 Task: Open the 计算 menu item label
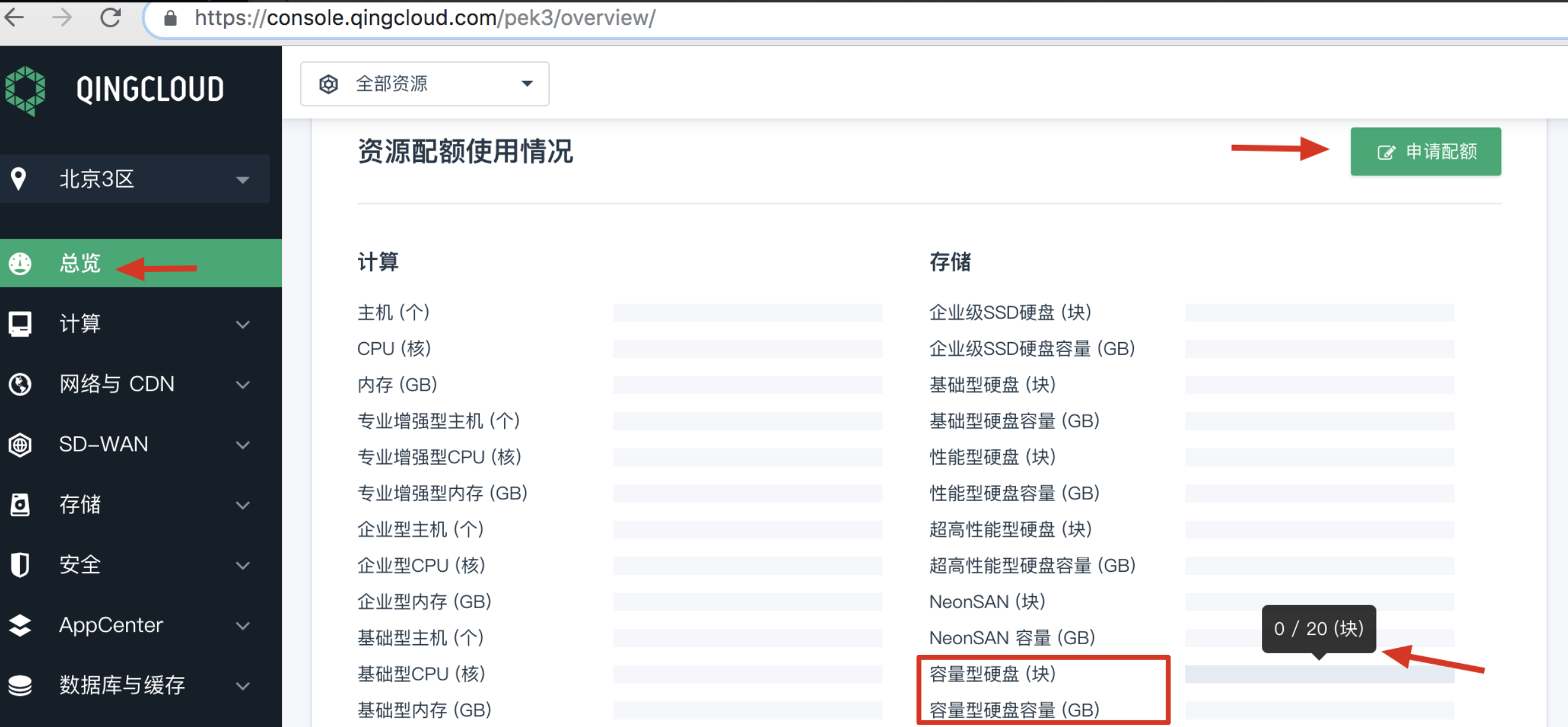click(x=80, y=324)
